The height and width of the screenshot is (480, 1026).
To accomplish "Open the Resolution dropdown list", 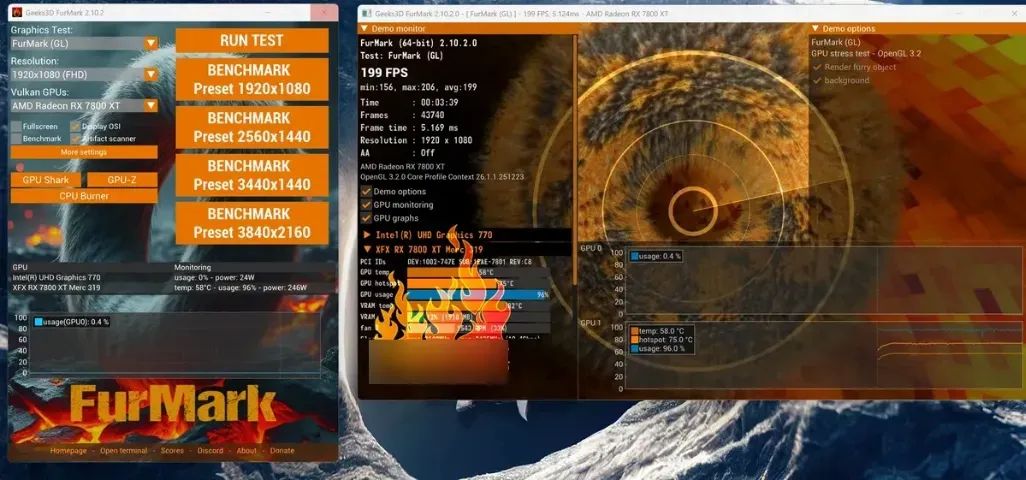I will [x=150, y=74].
